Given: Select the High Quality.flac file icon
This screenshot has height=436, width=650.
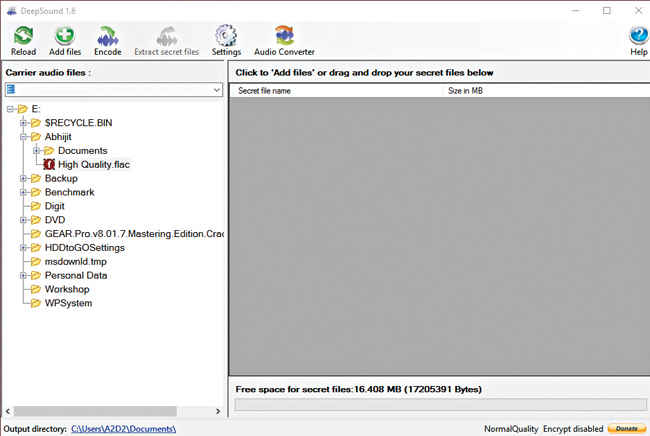Looking at the screenshot, I should click(x=49, y=165).
